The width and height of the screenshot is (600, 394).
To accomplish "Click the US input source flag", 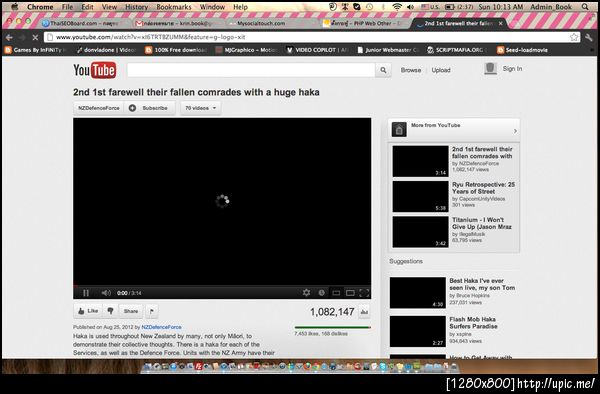I will coord(425,7).
